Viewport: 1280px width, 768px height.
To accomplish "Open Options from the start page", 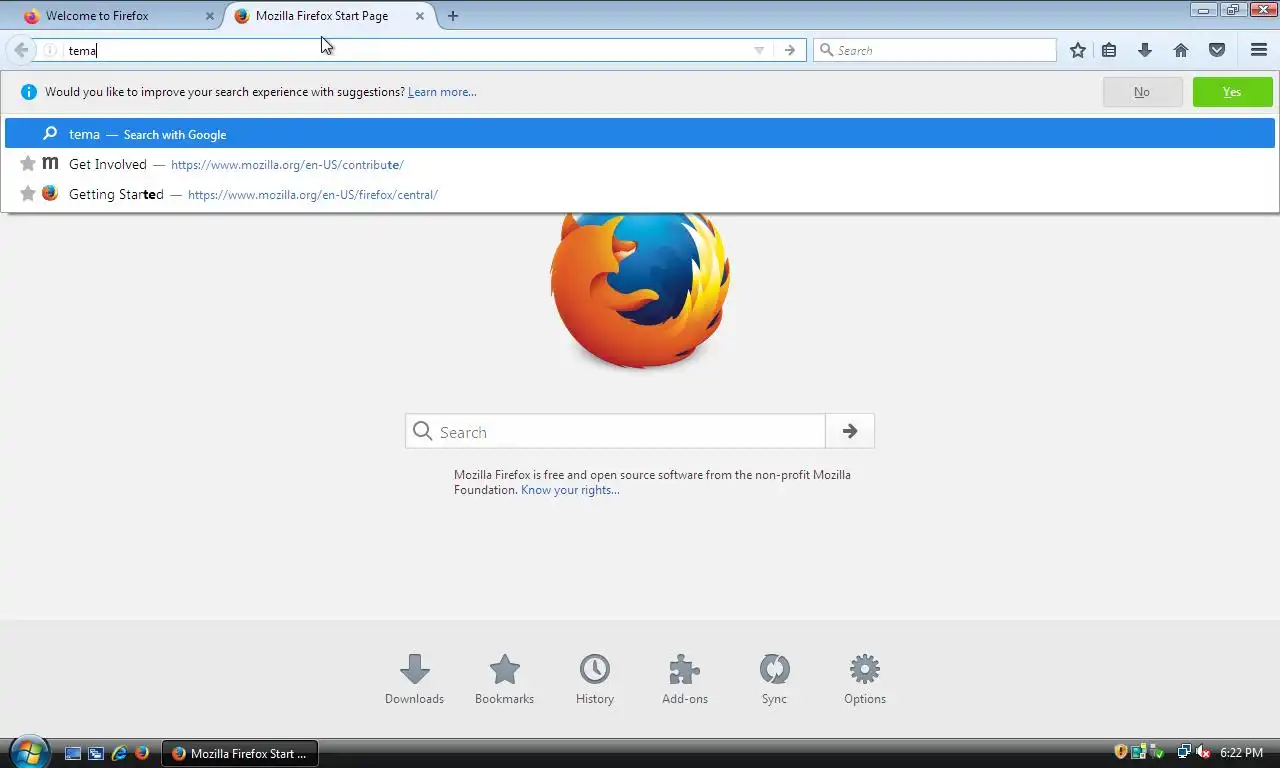I will pyautogui.click(x=865, y=680).
